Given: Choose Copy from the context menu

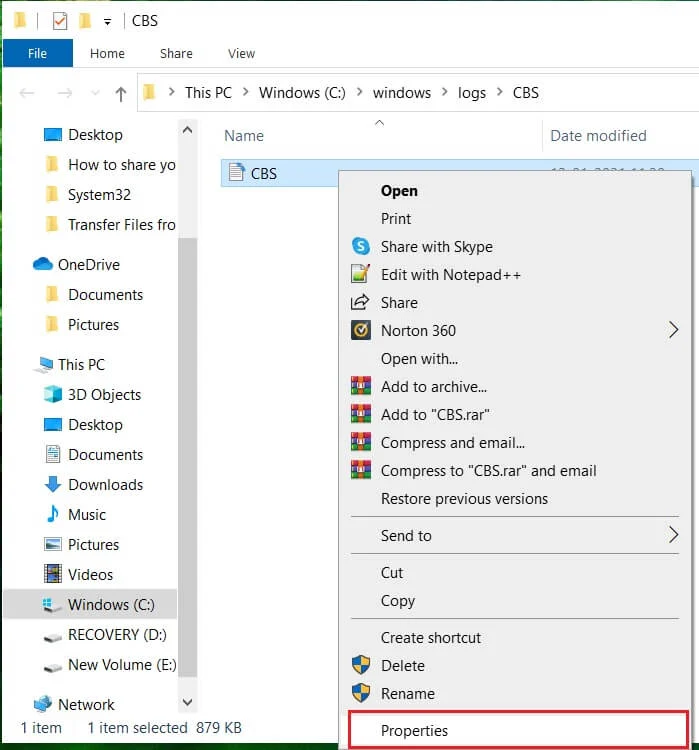Looking at the screenshot, I should point(515,600).
